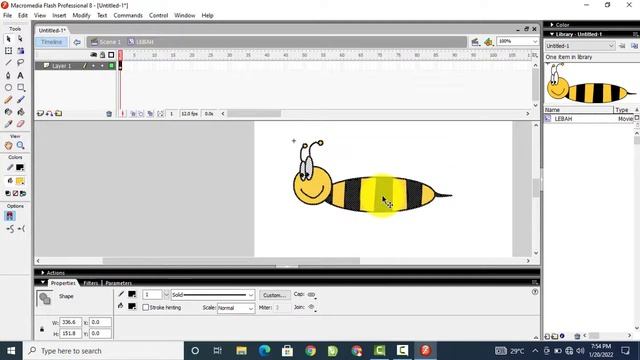Toggle width and height lock
Screen dimensions: 640x360
(42, 329)
